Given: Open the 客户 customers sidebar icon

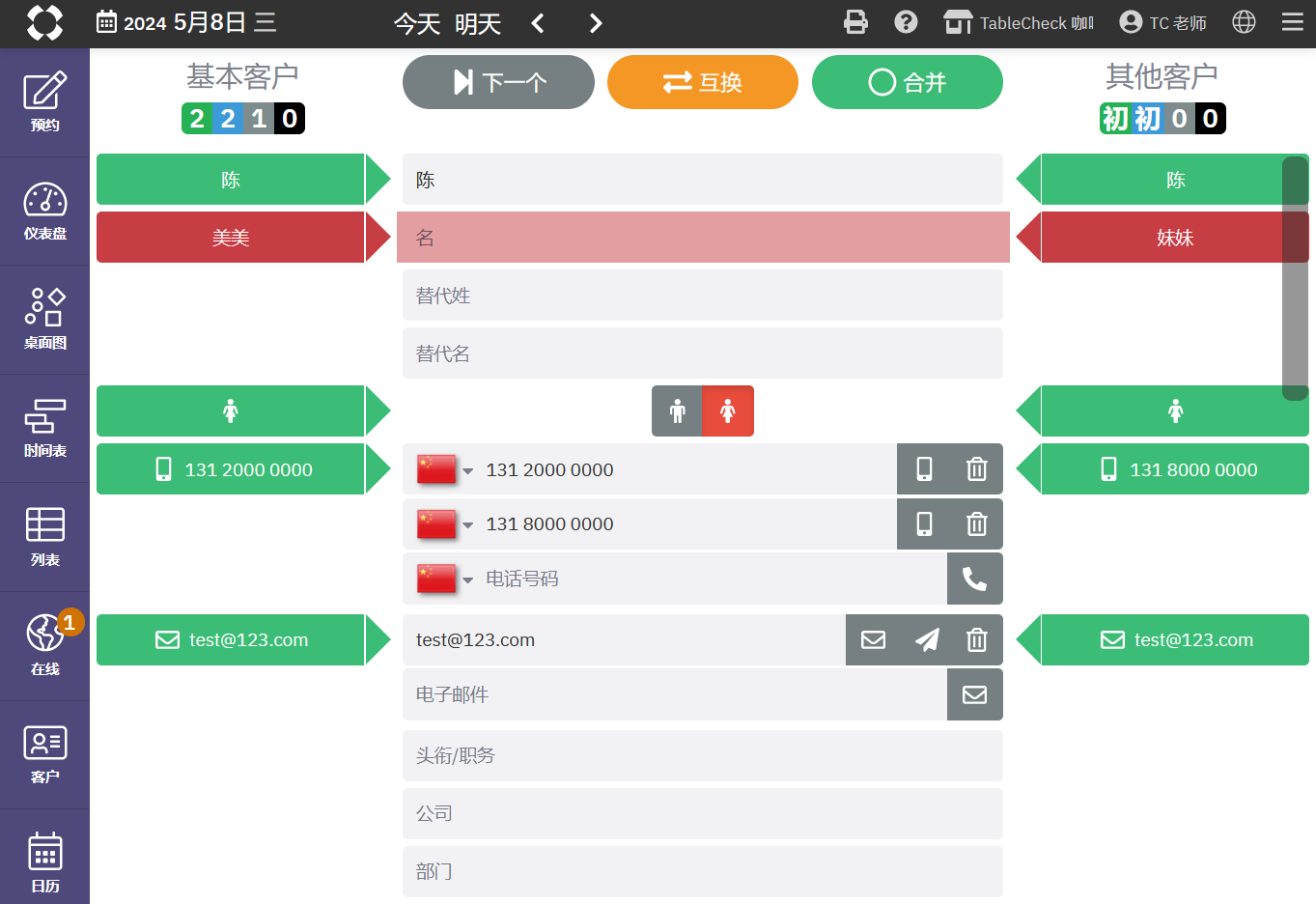Looking at the screenshot, I should (x=44, y=754).
